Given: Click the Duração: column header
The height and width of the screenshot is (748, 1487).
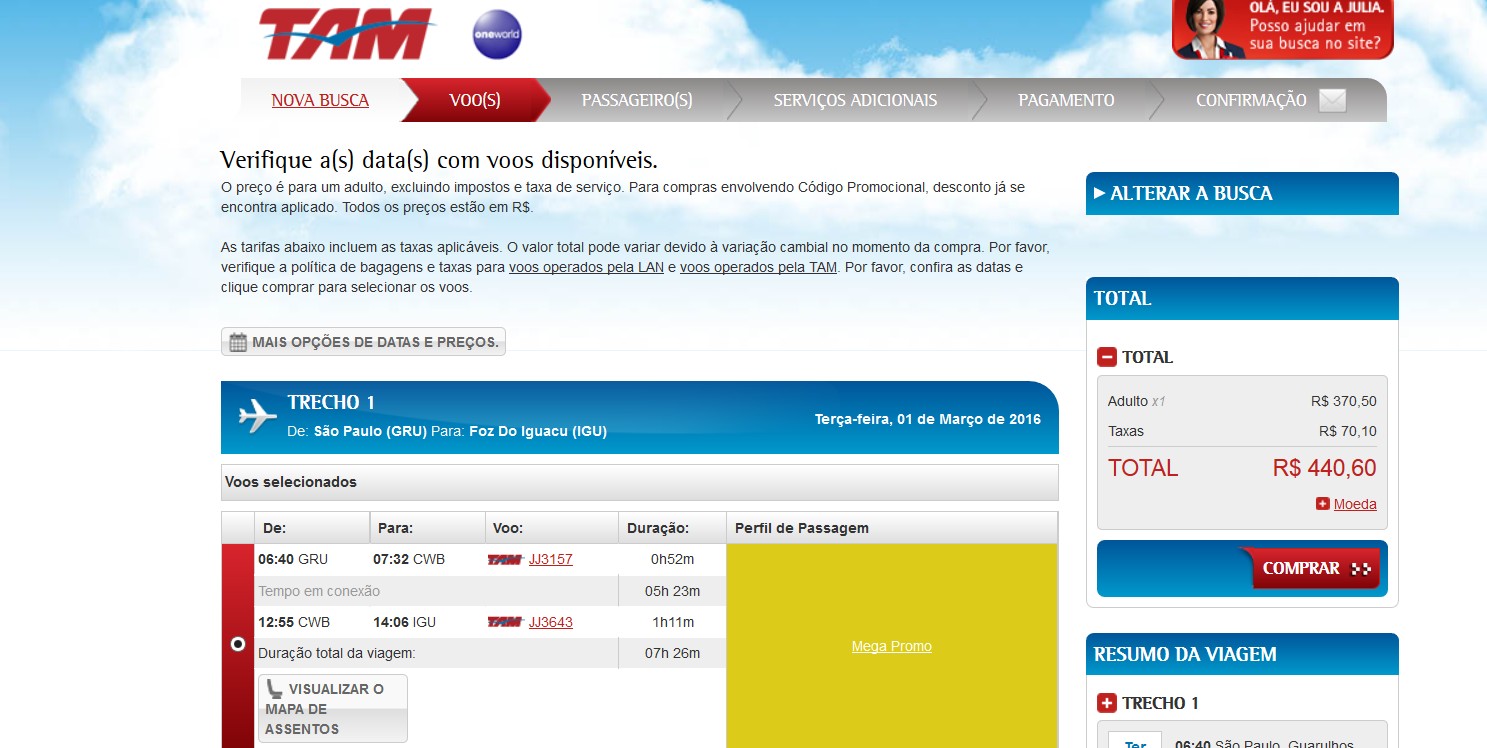Looking at the screenshot, I should (x=672, y=528).
